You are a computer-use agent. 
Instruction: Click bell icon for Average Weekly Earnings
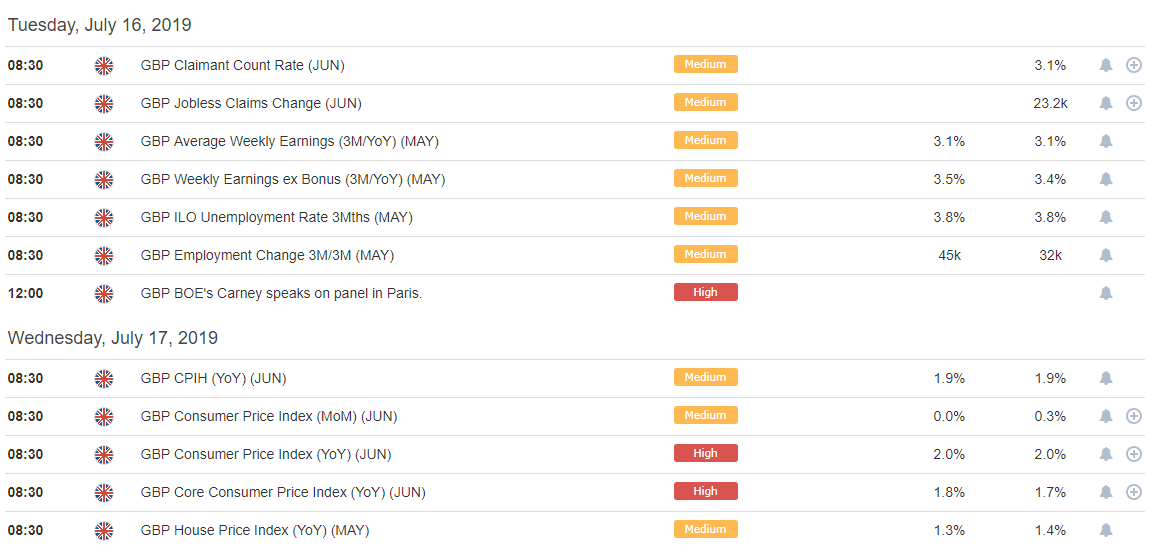click(x=1106, y=141)
